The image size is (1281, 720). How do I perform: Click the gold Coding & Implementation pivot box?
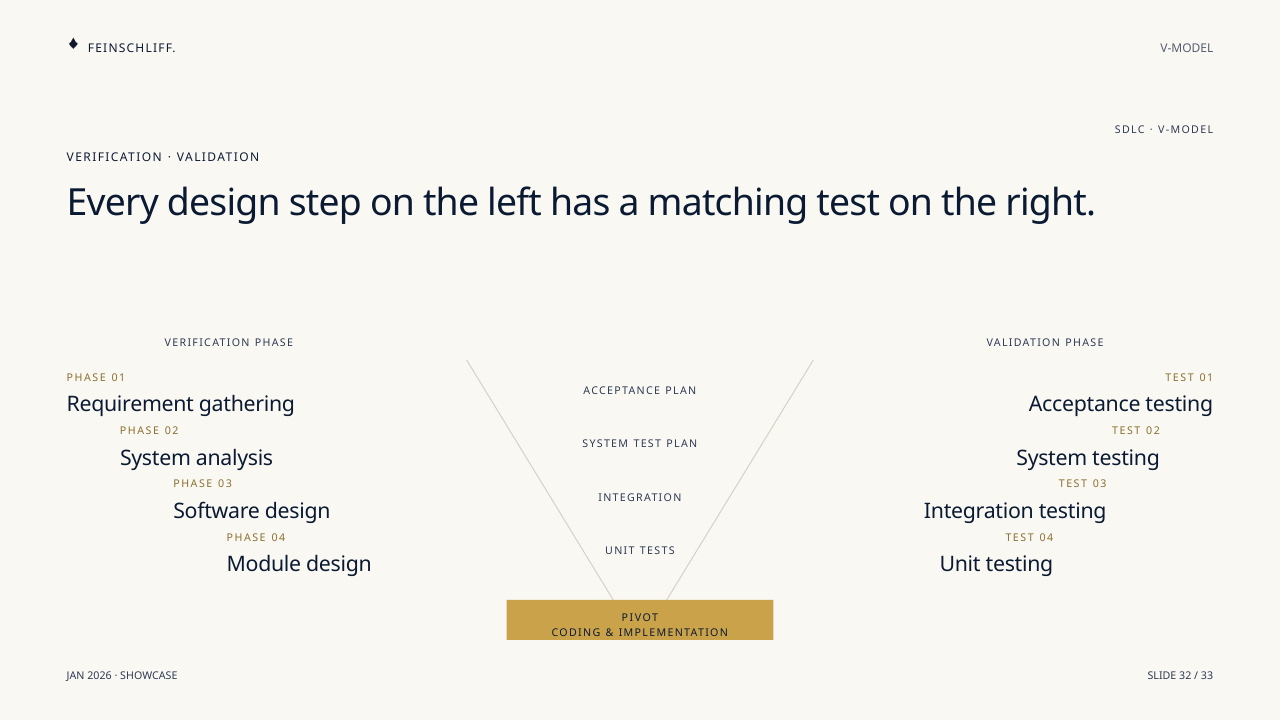click(x=640, y=620)
